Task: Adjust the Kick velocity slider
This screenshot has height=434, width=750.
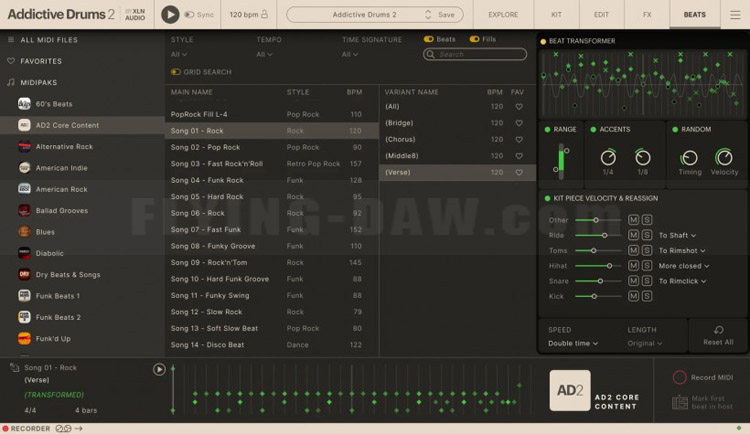Action: tap(598, 296)
